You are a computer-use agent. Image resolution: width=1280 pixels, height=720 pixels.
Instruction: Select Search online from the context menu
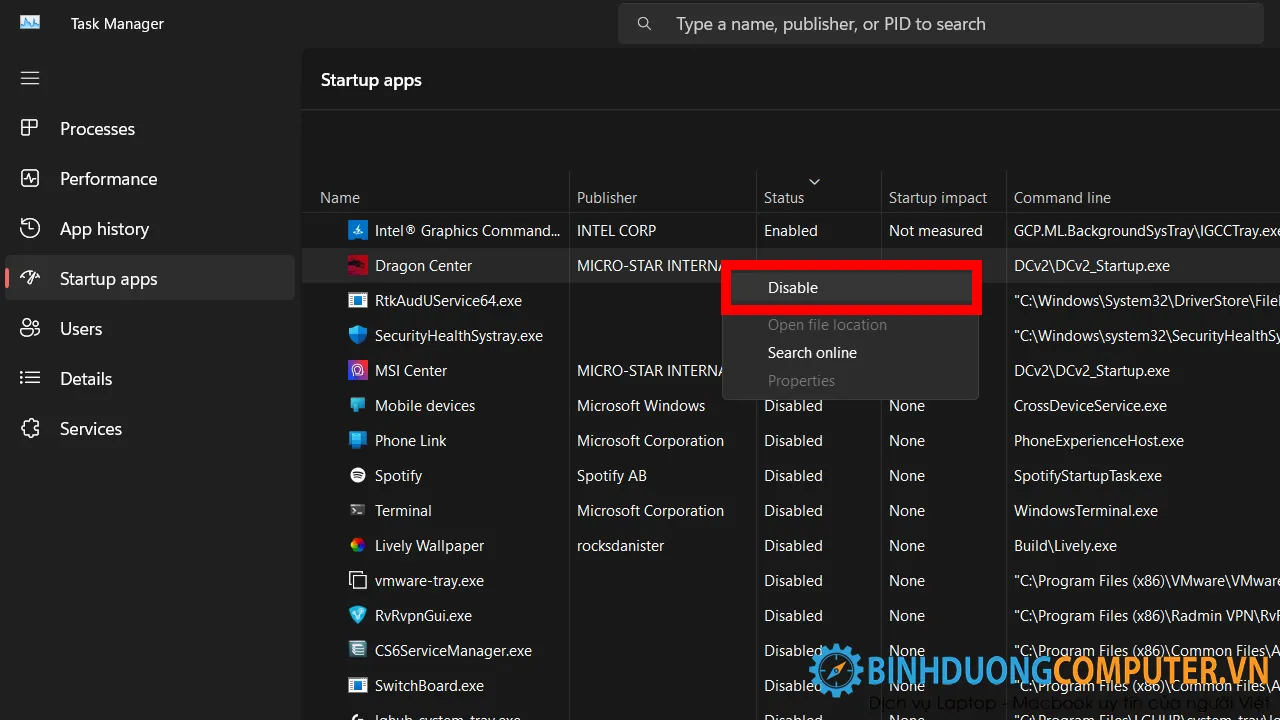(x=812, y=352)
